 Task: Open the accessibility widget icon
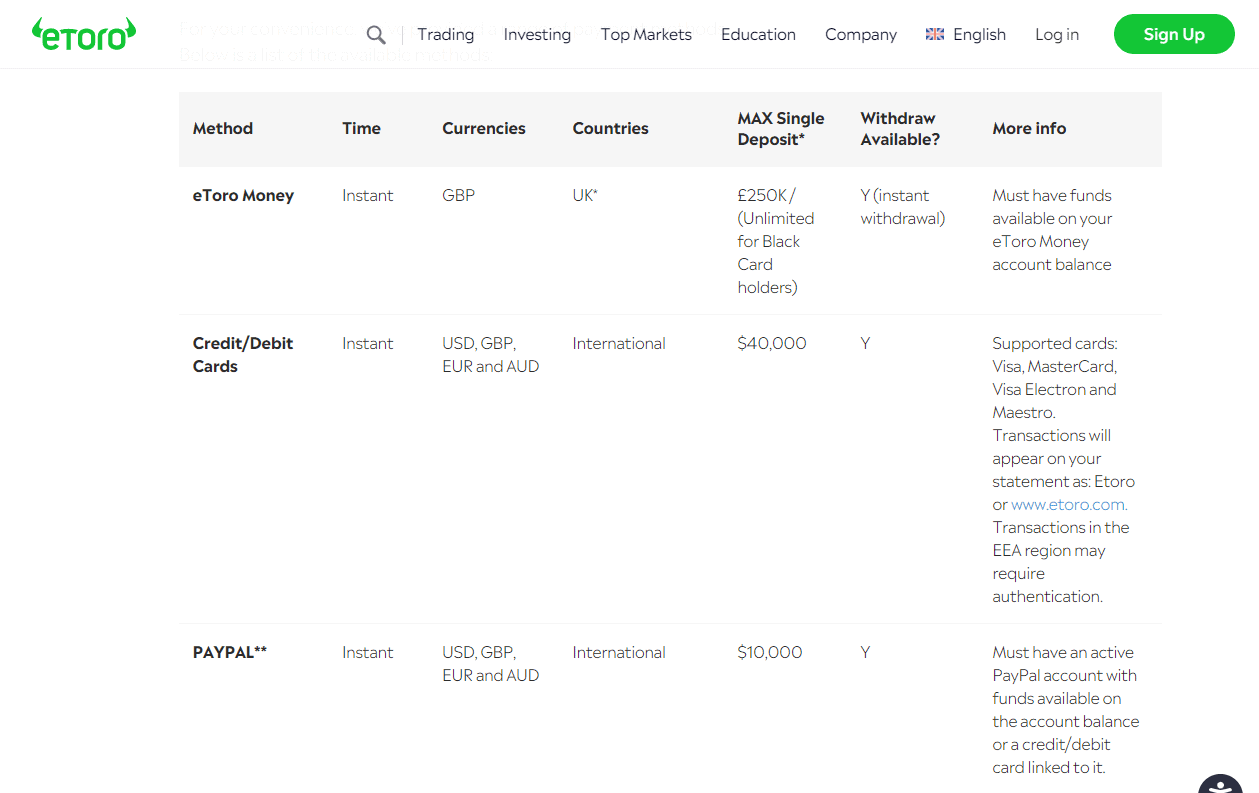point(1220,784)
